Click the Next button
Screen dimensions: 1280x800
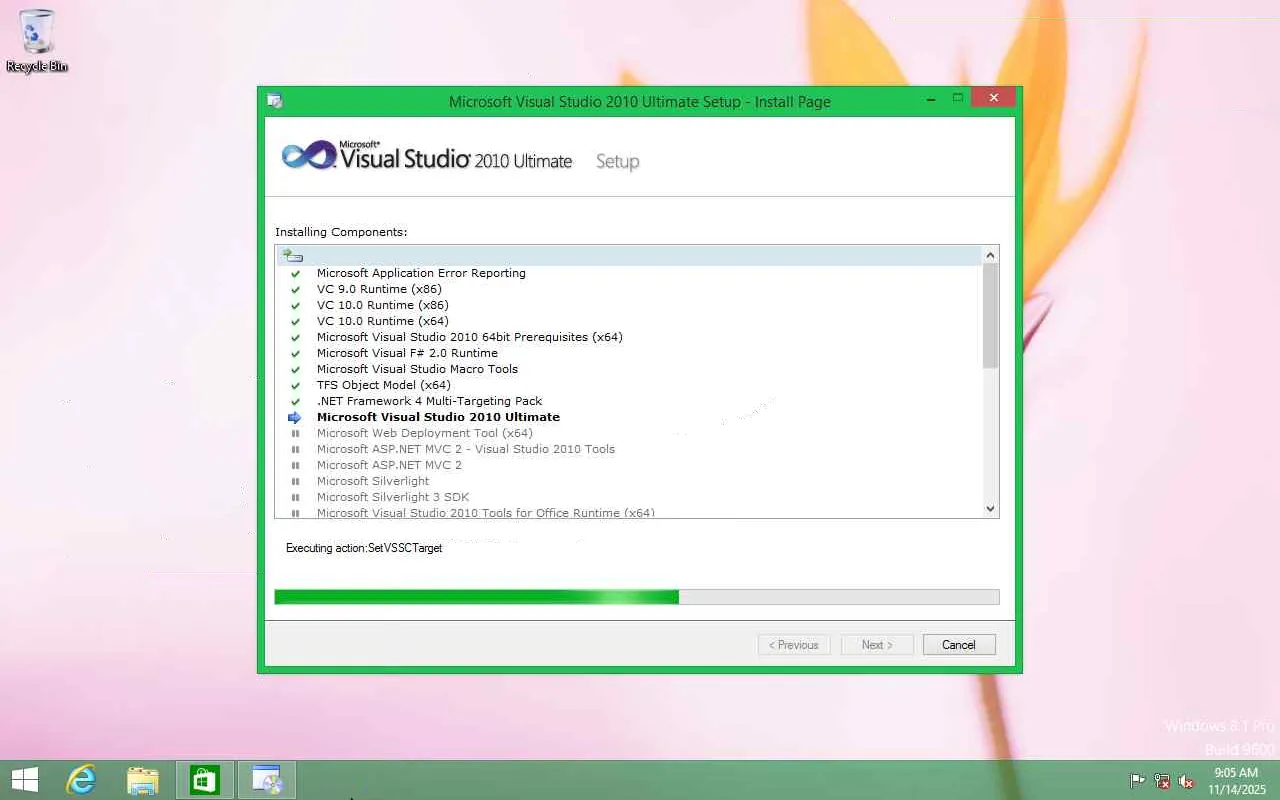[x=877, y=645]
